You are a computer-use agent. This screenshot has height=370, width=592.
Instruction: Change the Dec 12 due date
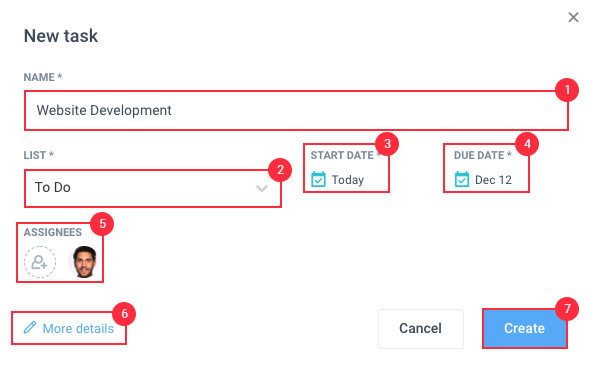point(493,180)
